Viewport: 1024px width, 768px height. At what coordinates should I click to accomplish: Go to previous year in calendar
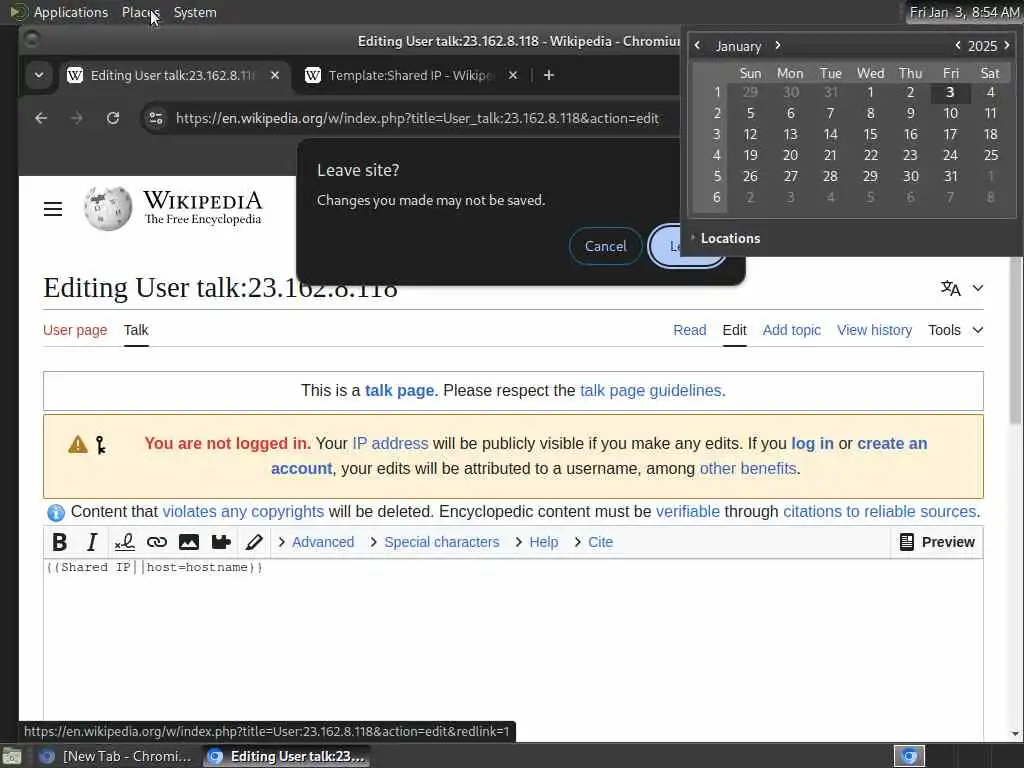tap(957, 46)
